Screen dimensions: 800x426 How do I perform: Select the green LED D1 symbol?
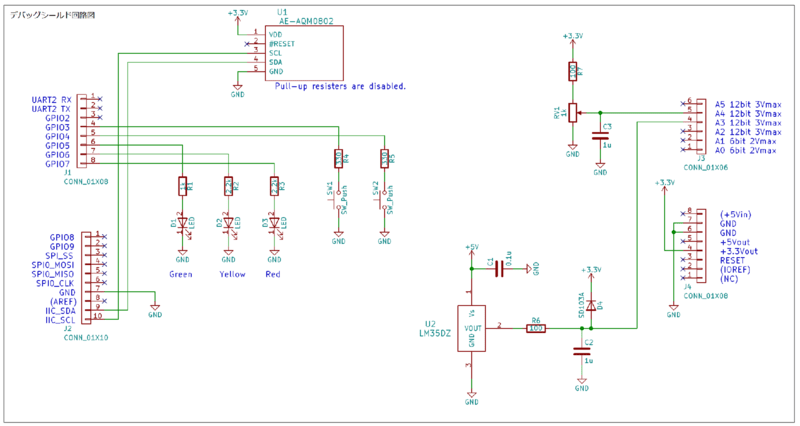(x=183, y=224)
